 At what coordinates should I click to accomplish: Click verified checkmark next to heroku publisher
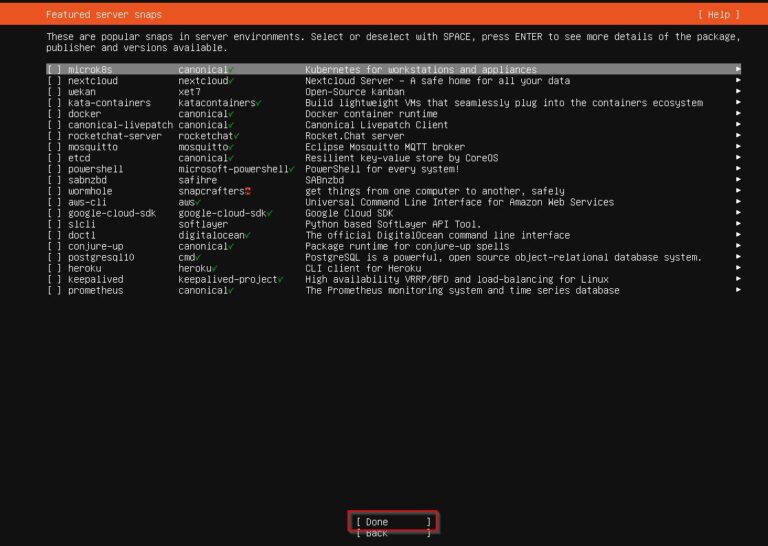click(215, 268)
